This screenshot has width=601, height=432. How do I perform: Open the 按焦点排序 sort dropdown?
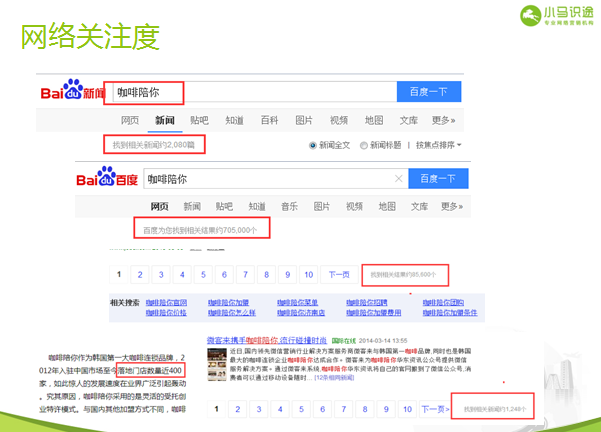pos(438,145)
